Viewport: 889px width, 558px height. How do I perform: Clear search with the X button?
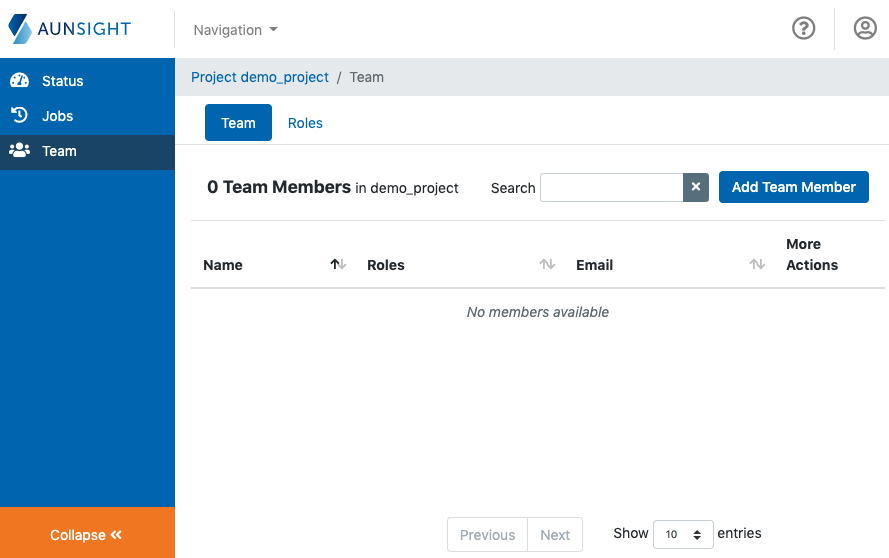[696, 187]
